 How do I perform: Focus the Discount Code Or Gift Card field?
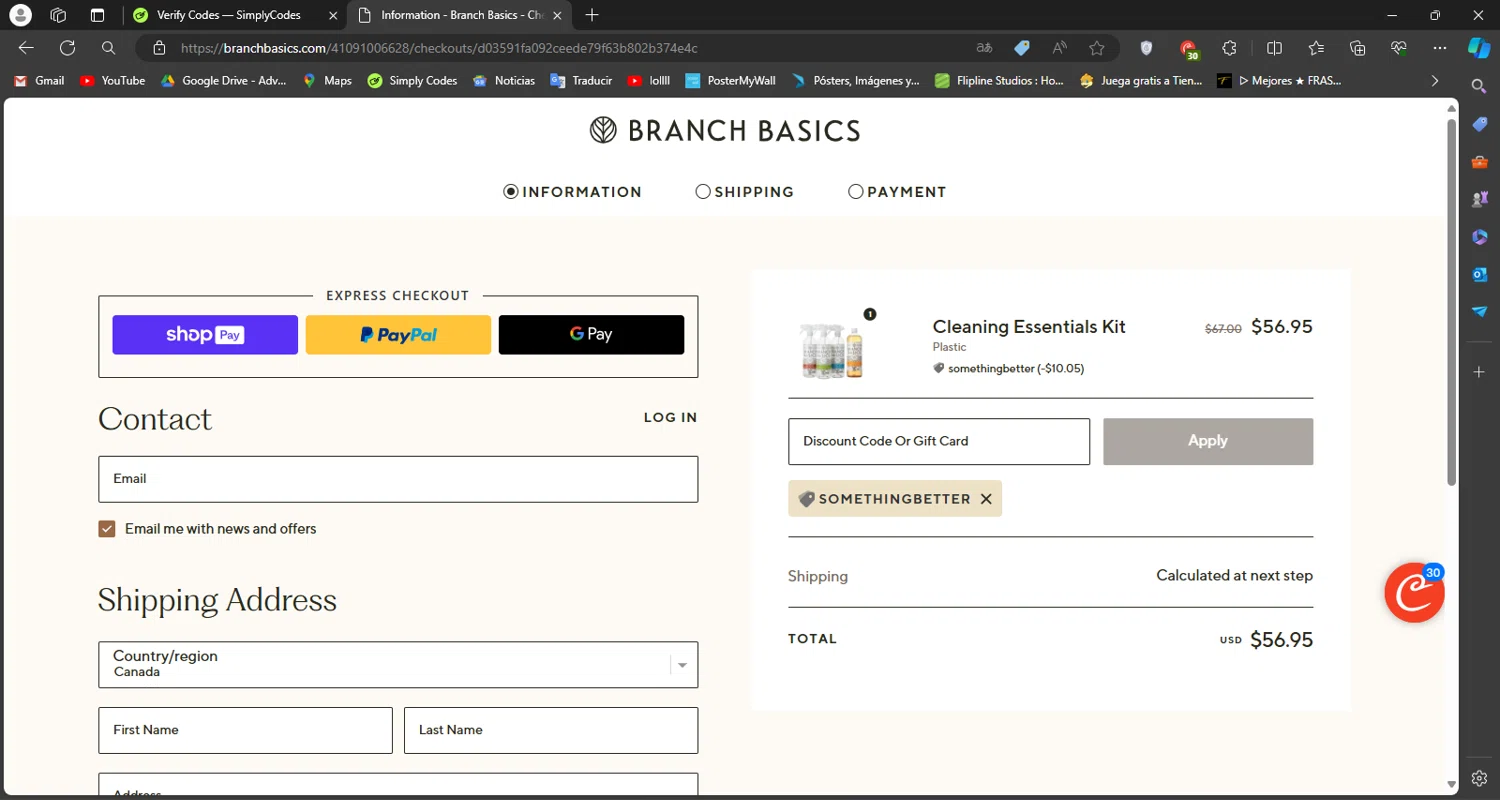(939, 441)
